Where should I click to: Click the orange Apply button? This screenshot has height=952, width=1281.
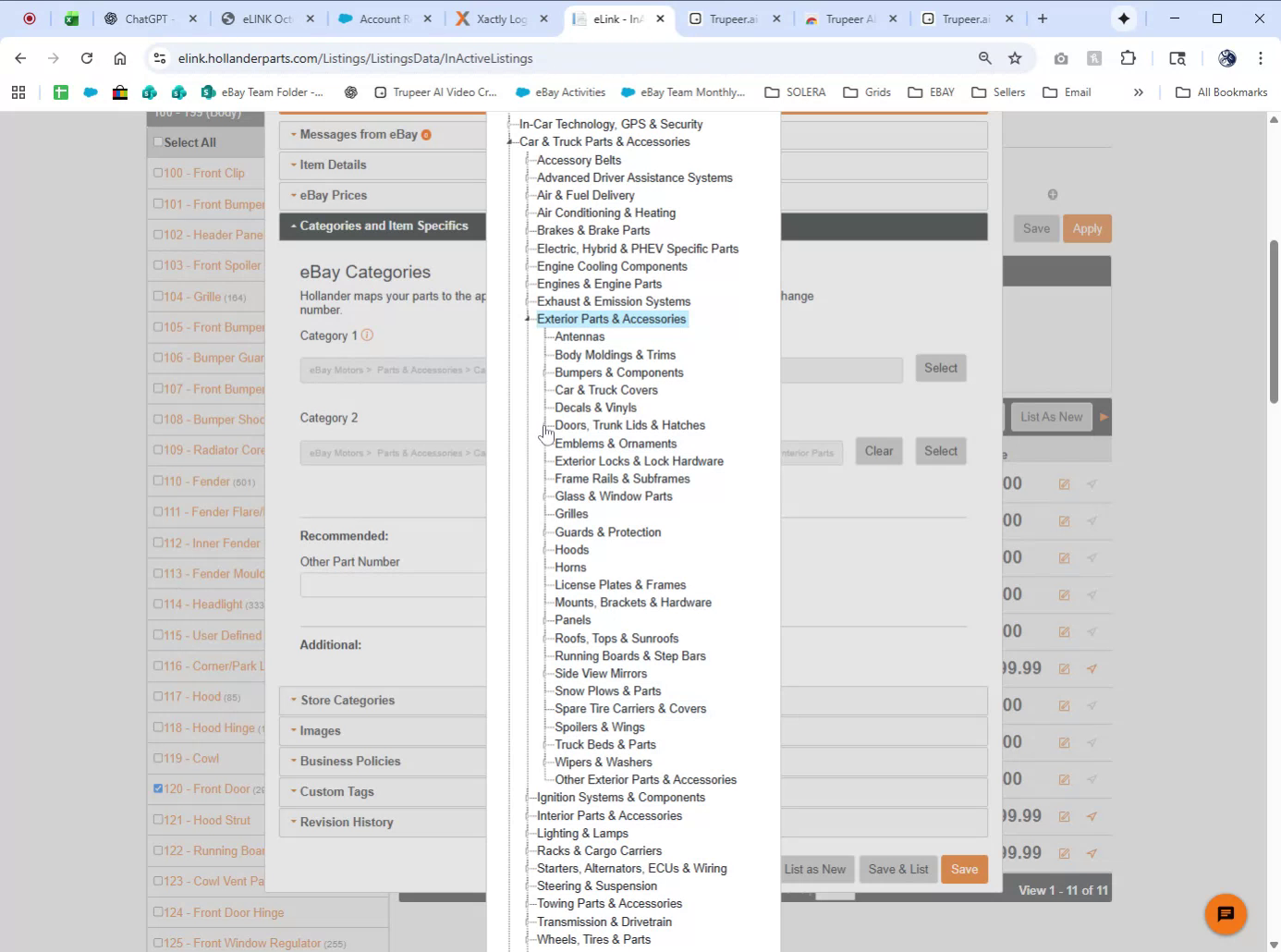click(1087, 229)
